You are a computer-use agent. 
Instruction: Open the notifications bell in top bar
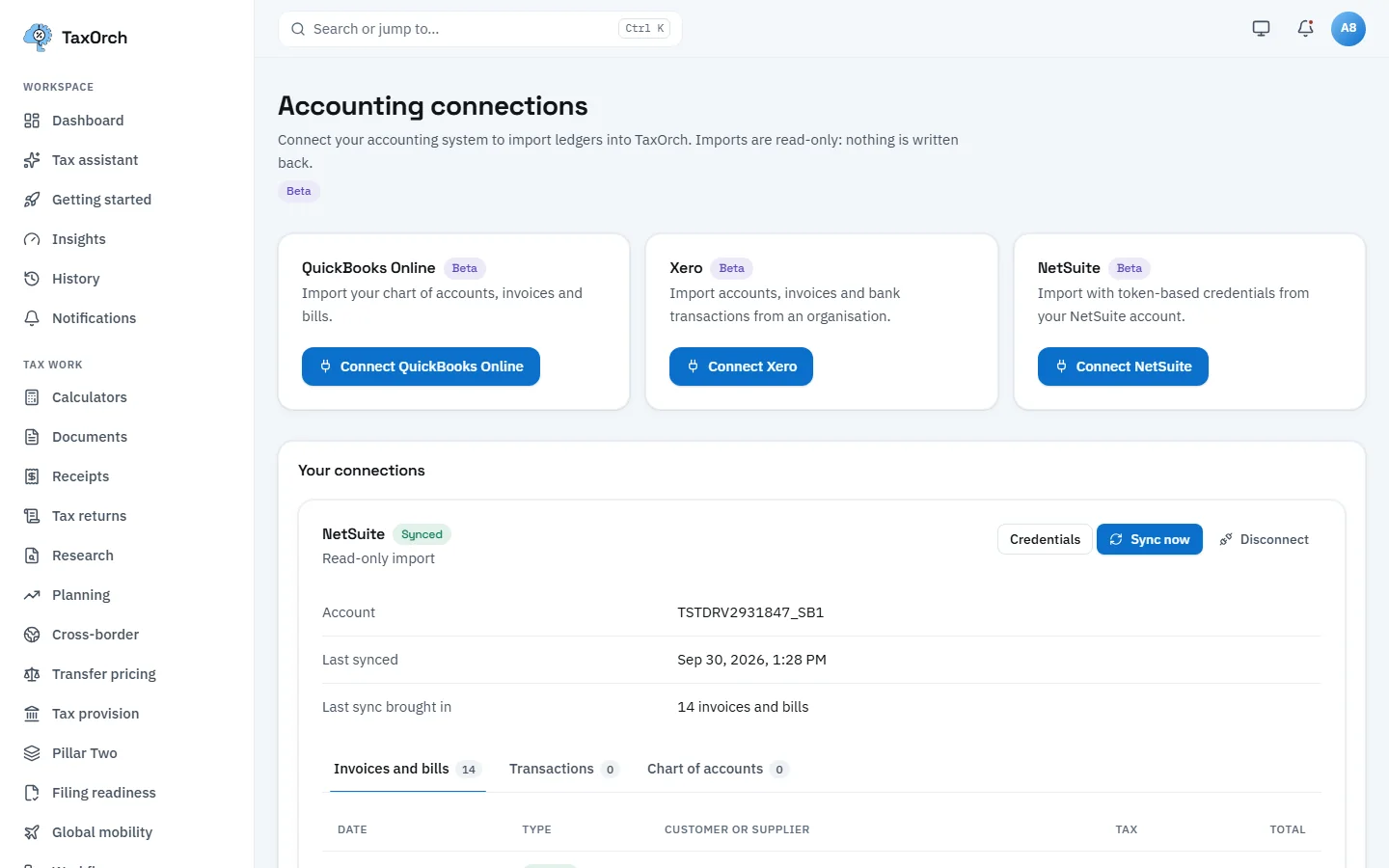pos(1305,28)
